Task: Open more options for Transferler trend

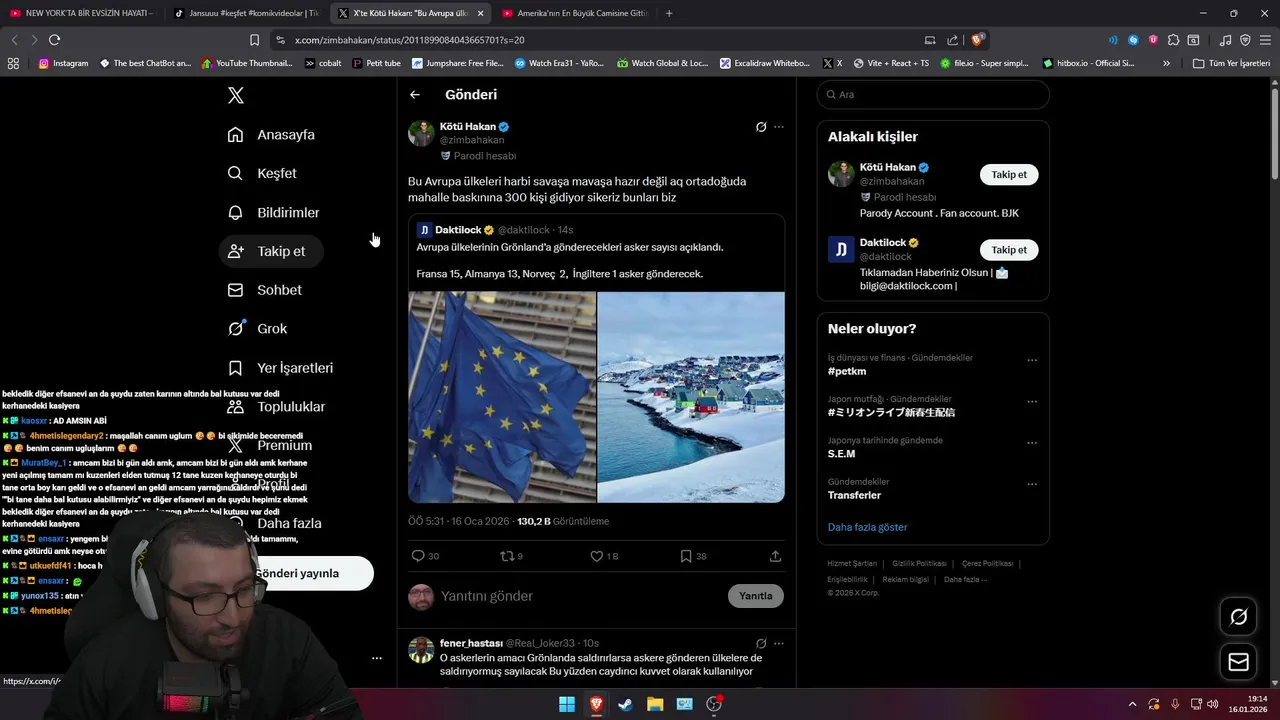Action: pos(1032,484)
